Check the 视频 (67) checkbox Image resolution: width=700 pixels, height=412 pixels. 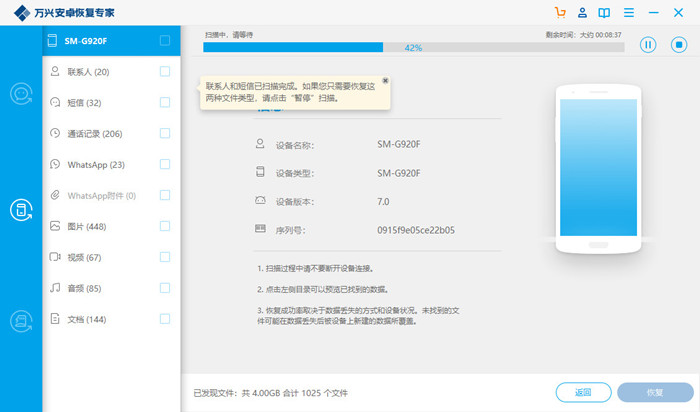click(x=165, y=257)
